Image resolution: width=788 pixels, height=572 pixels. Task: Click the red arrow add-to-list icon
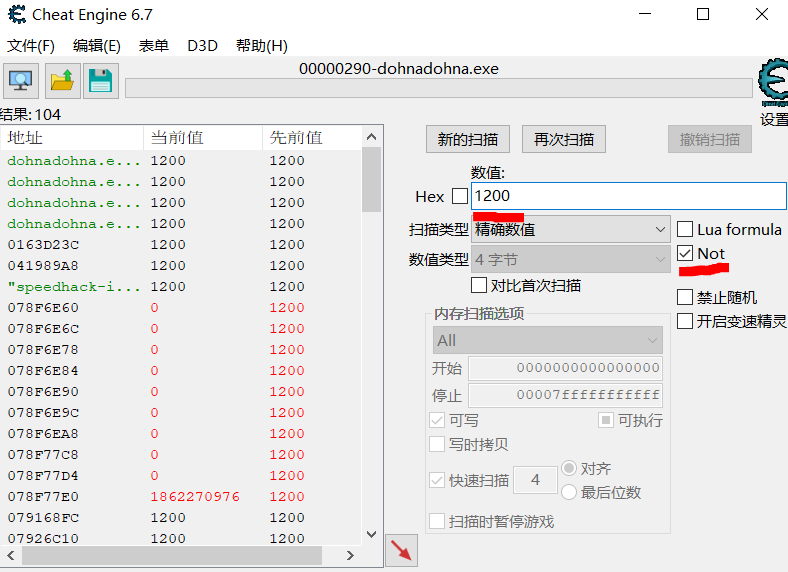click(x=401, y=550)
